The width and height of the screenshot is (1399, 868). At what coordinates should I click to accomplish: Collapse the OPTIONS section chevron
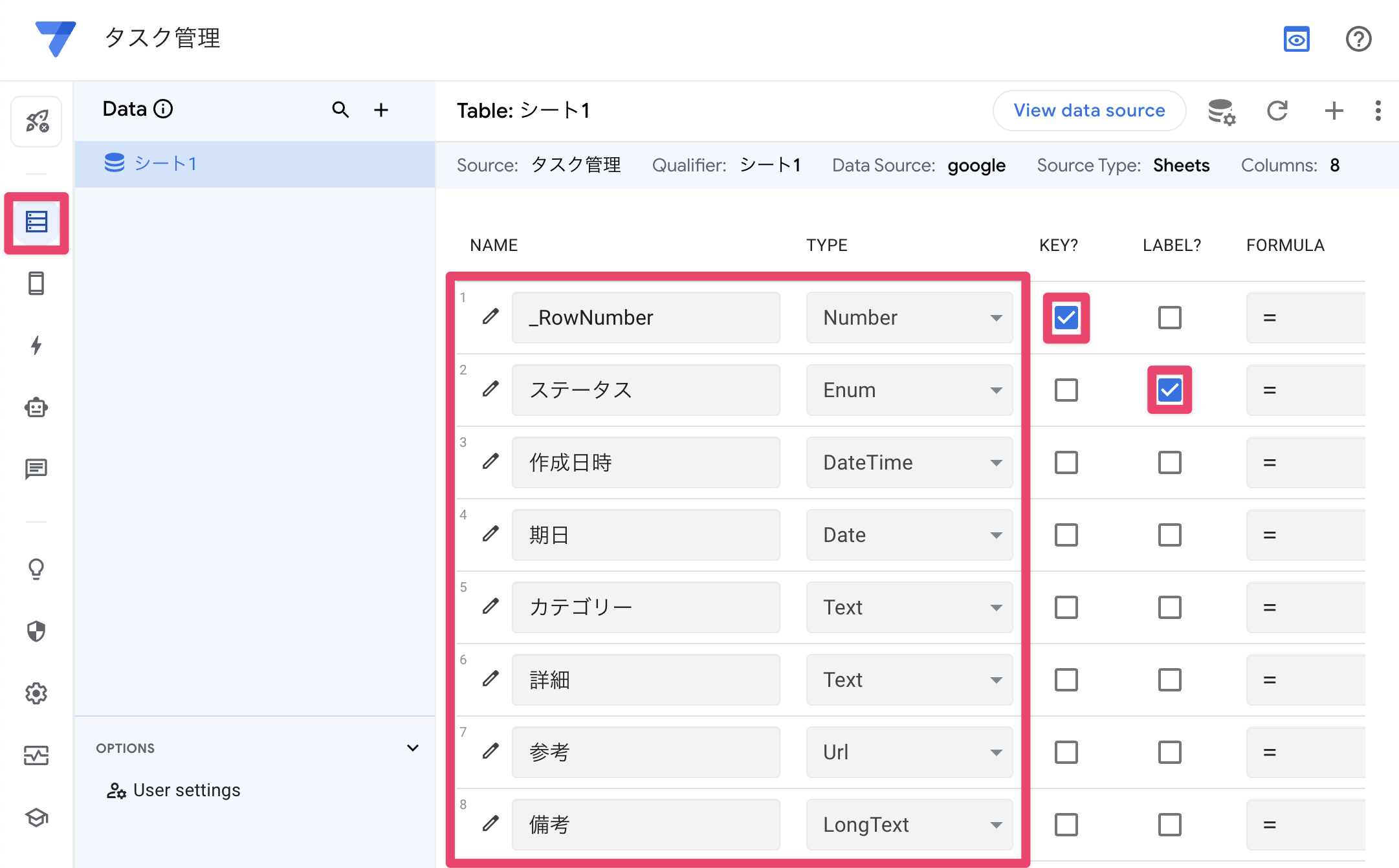(x=412, y=748)
